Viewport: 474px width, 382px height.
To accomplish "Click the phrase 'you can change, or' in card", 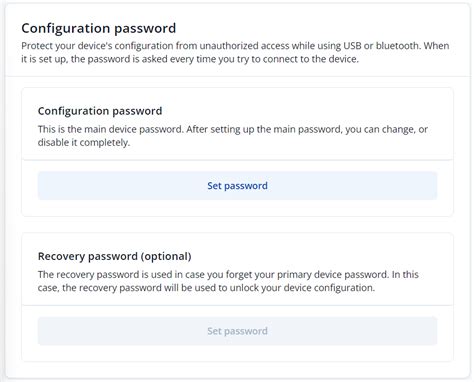I will (386, 129).
